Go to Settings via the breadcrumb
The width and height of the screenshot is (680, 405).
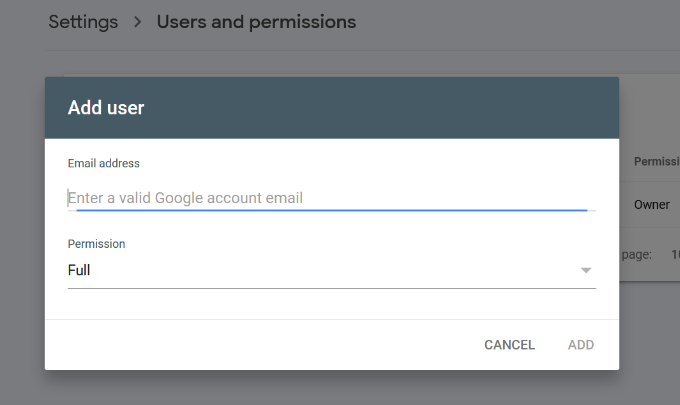[83, 22]
